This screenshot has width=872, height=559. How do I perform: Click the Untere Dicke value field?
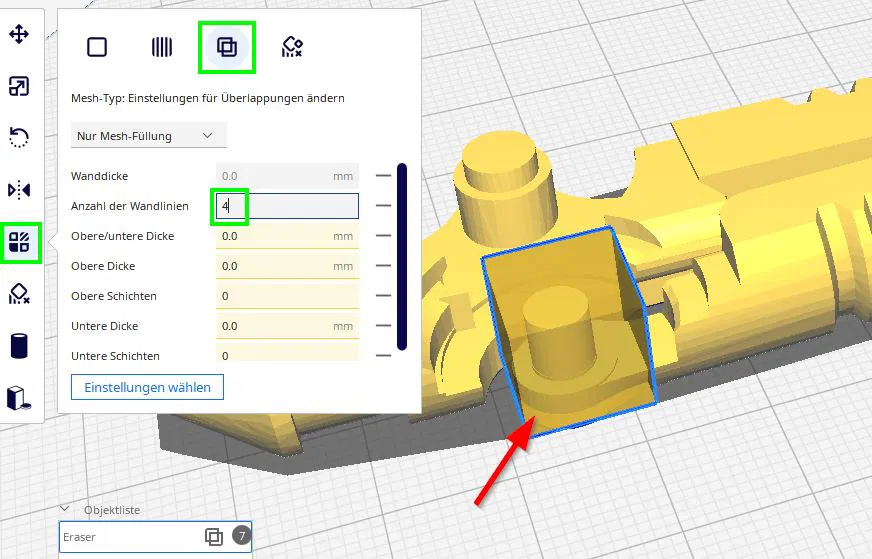coord(287,326)
